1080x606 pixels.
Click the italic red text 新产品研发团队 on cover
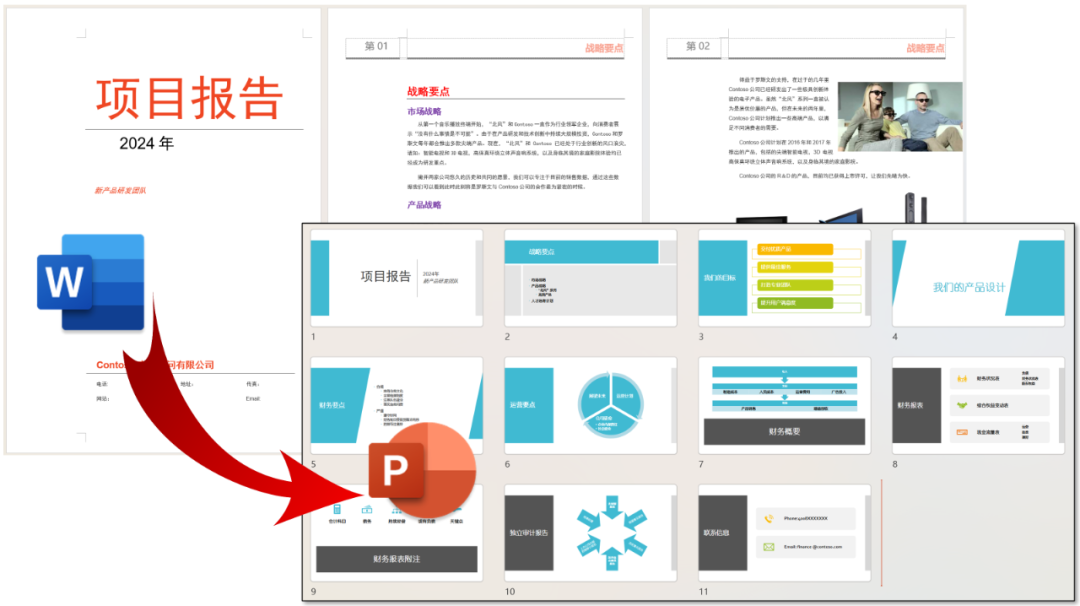point(120,190)
